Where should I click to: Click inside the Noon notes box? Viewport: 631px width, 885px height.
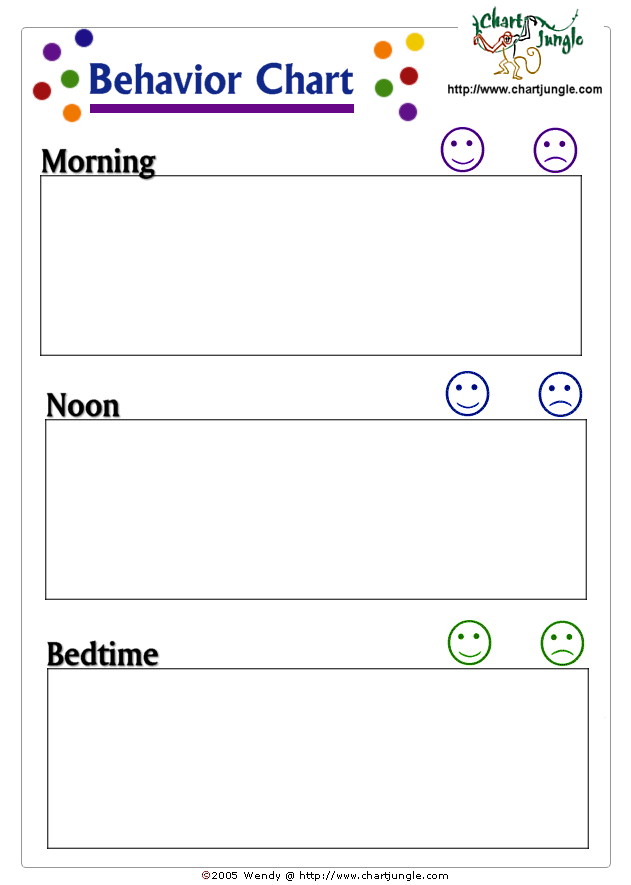[315, 509]
